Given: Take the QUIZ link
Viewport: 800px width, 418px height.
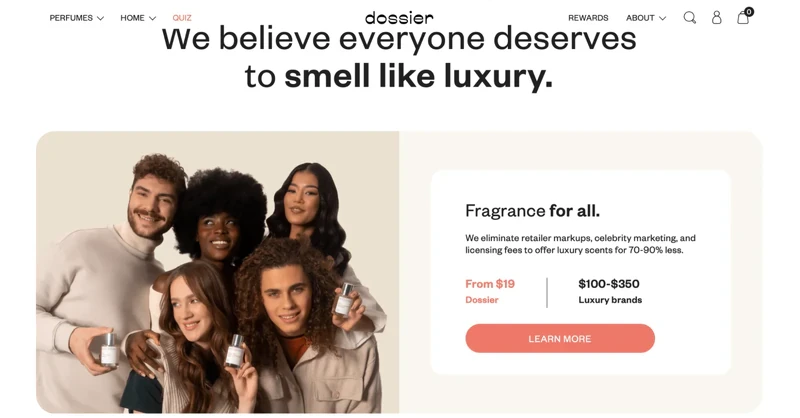Looking at the screenshot, I should (x=182, y=18).
